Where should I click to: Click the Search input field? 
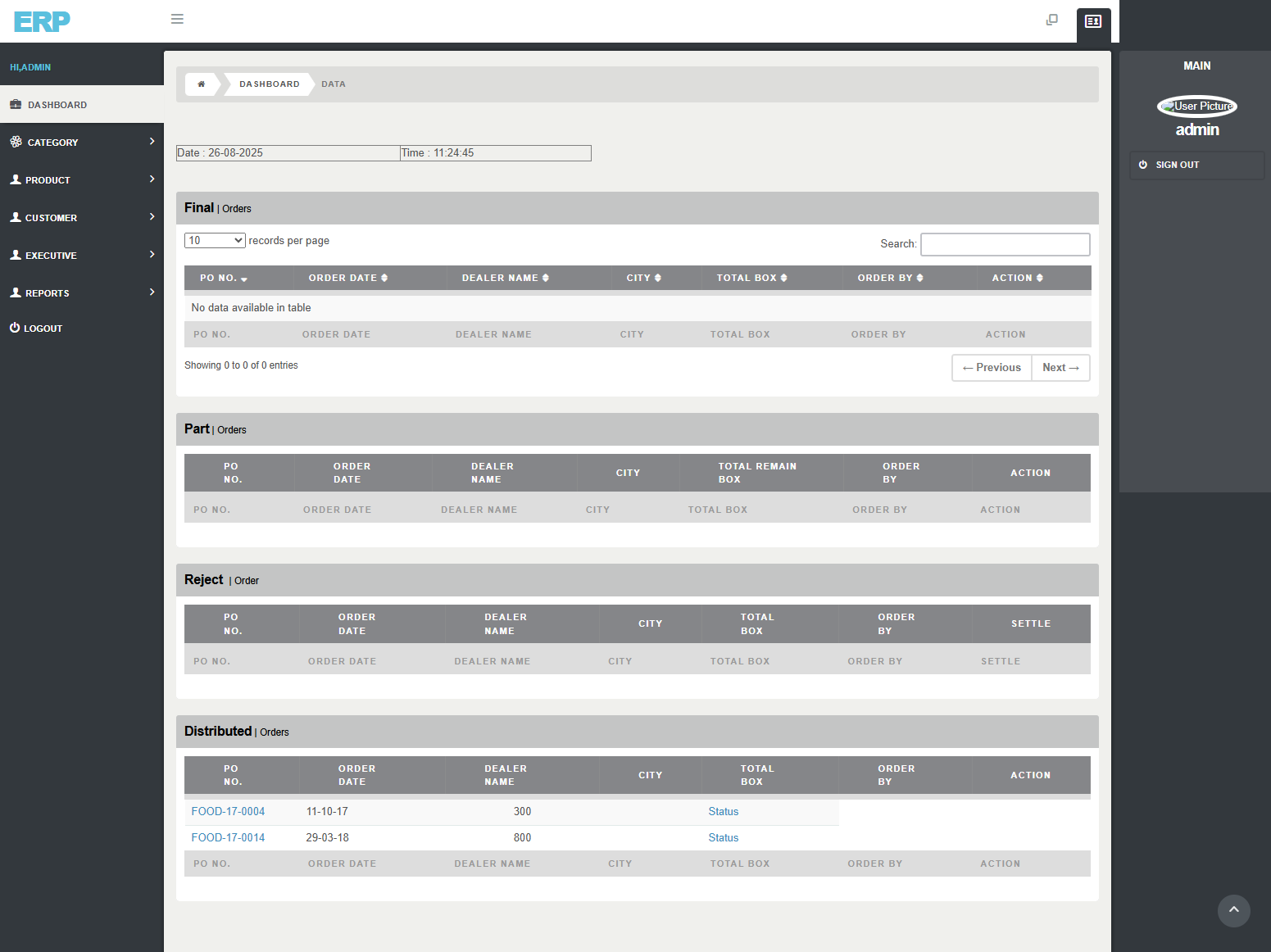(x=1005, y=244)
